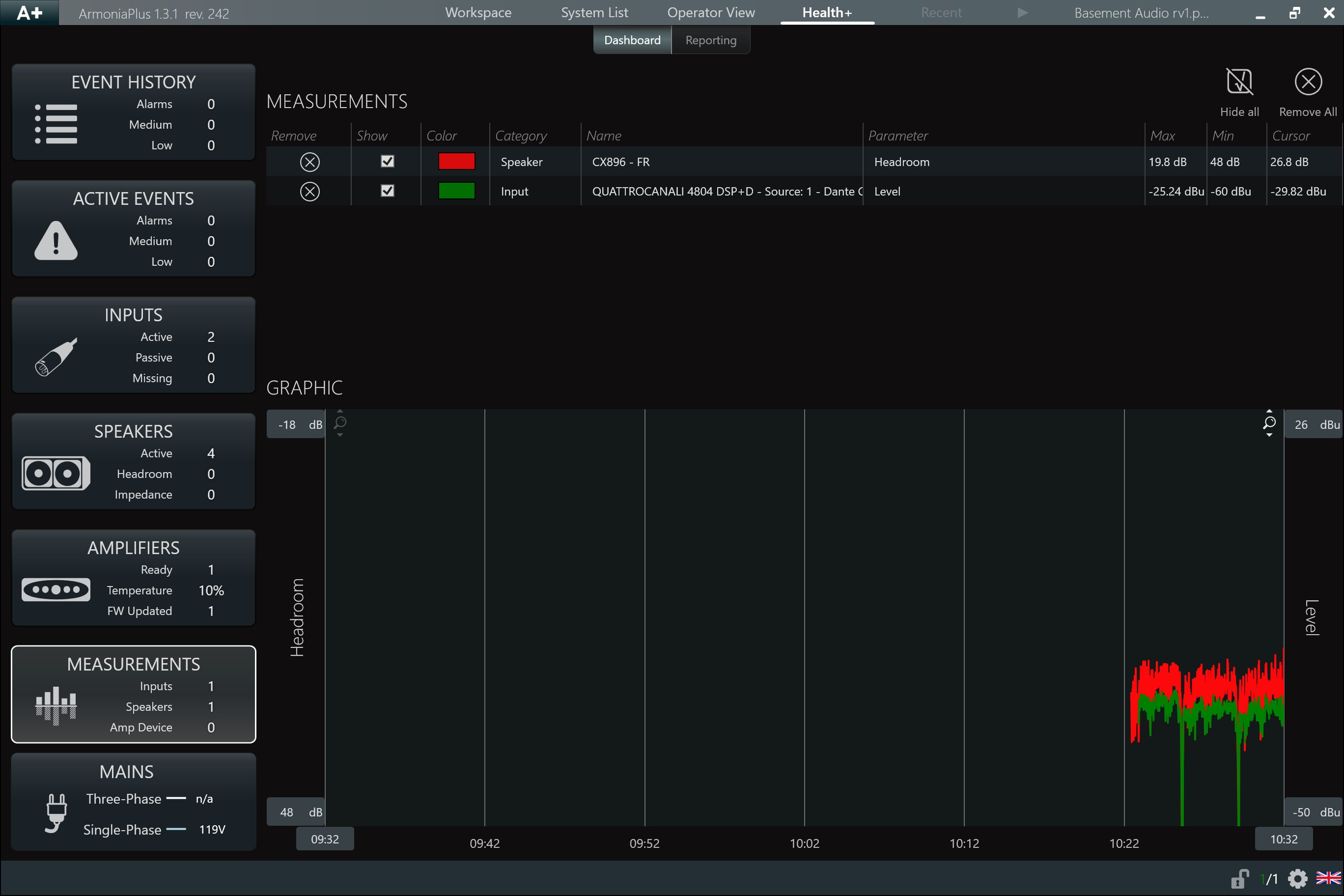Click the Remove All measurements icon
The image size is (1344, 896).
pyautogui.click(x=1308, y=83)
